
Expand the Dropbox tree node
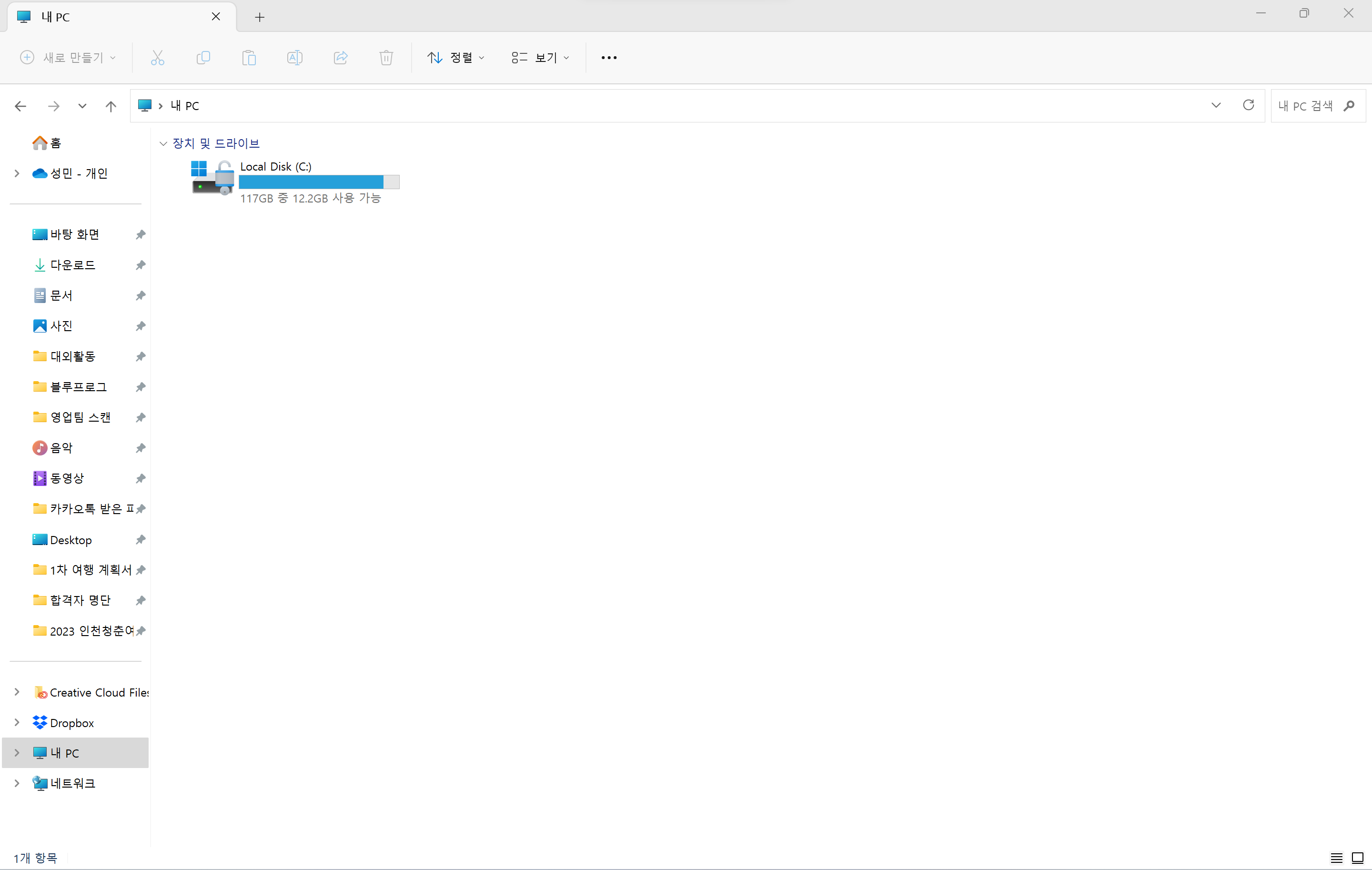pyautogui.click(x=17, y=722)
